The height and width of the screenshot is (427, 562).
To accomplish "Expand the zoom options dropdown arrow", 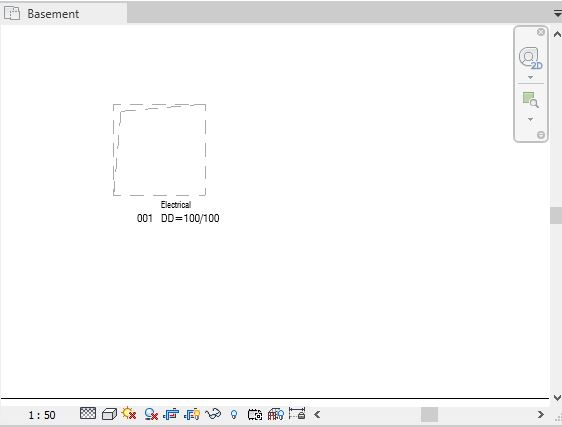I will click(x=530, y=119).
